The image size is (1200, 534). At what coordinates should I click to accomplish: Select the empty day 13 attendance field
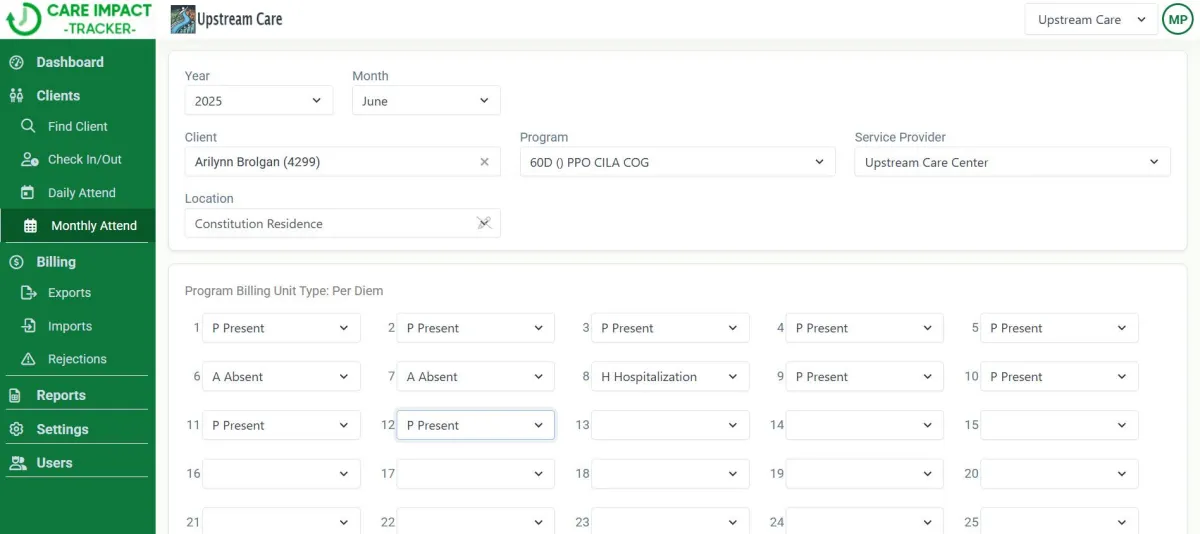coord(670,425)
